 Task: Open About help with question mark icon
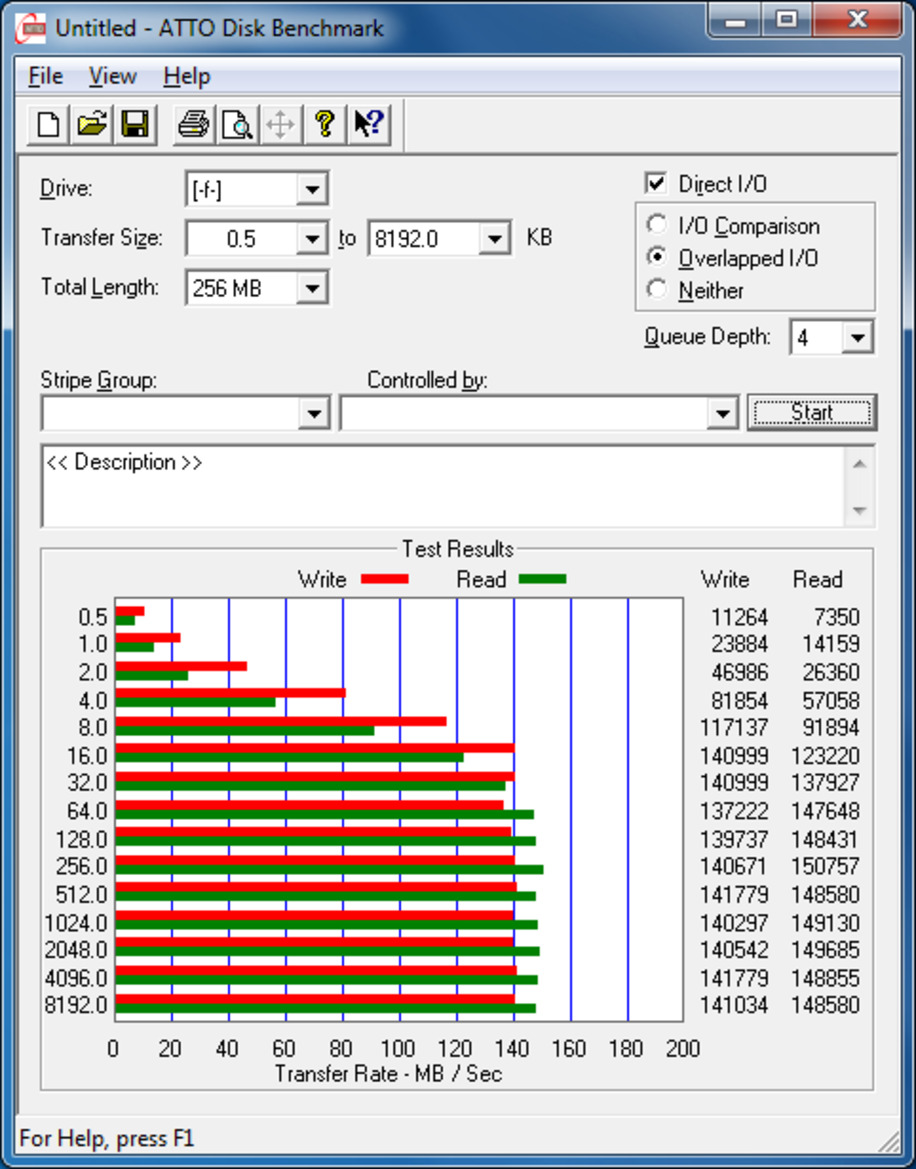pyautogui.click(x=324, y=124)
